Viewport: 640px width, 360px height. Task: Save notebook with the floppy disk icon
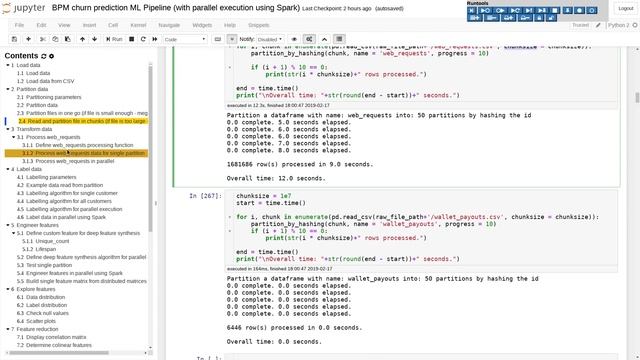coord(14,39)
